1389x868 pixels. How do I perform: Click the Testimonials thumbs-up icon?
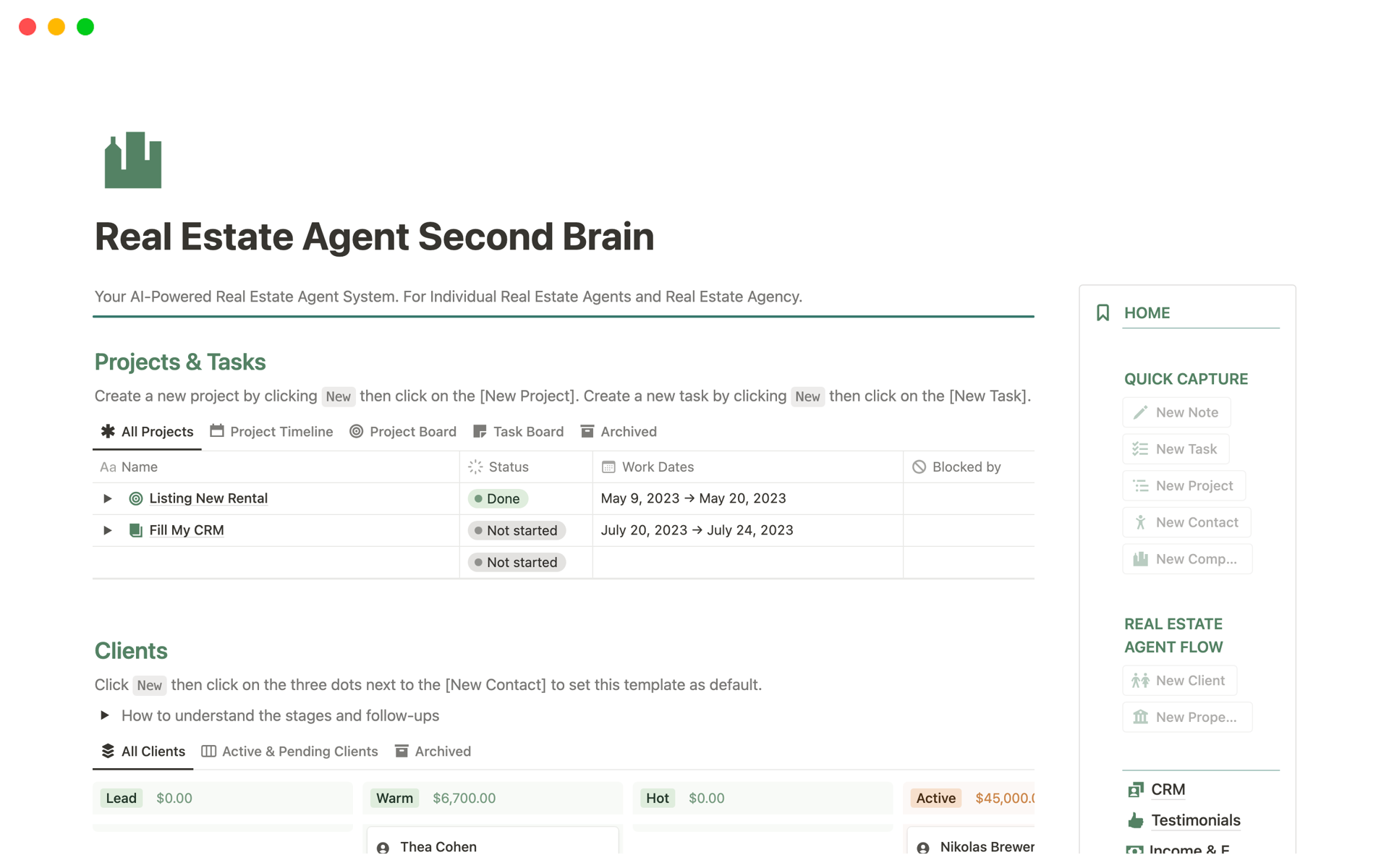(x=1135, y=820)
